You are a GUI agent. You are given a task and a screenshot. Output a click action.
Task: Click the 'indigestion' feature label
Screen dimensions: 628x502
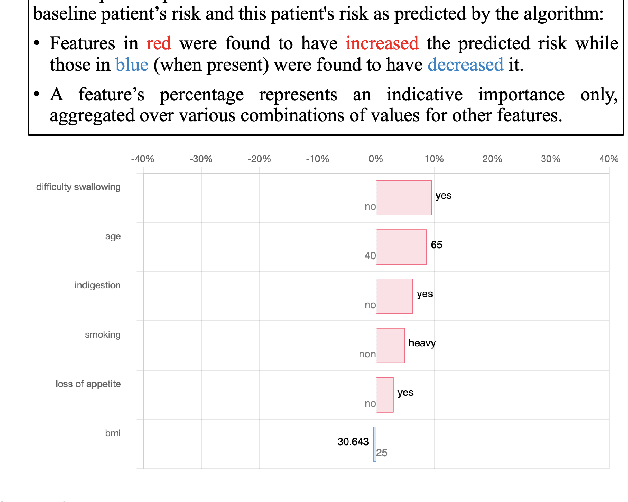(x=97, y=285)
